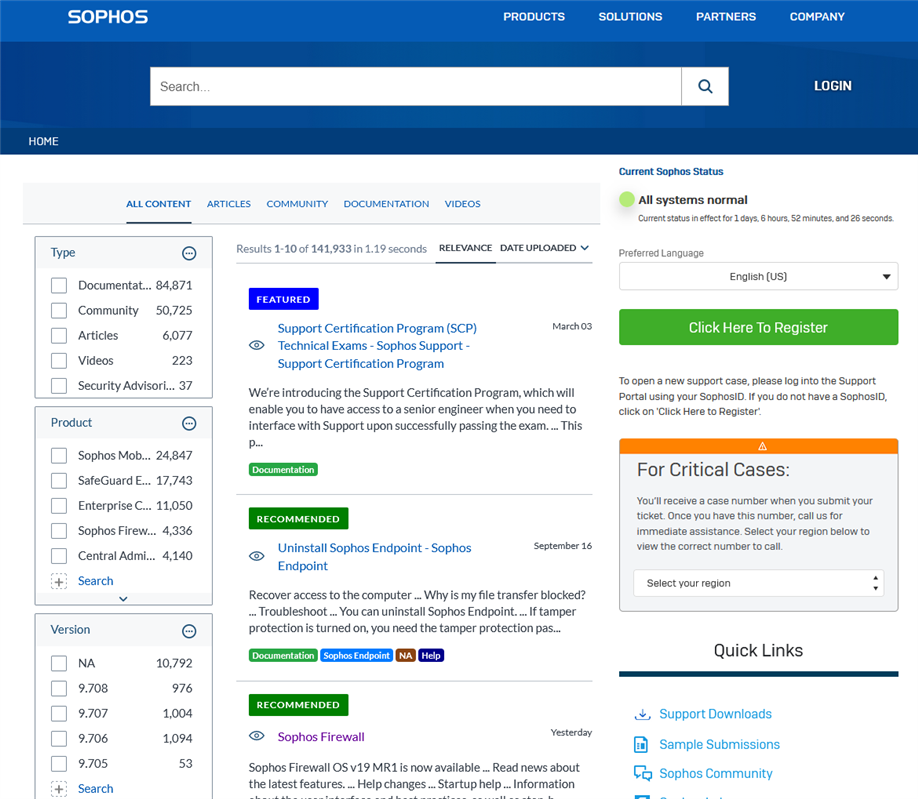Check the 9.707 version checkbox

59,714
